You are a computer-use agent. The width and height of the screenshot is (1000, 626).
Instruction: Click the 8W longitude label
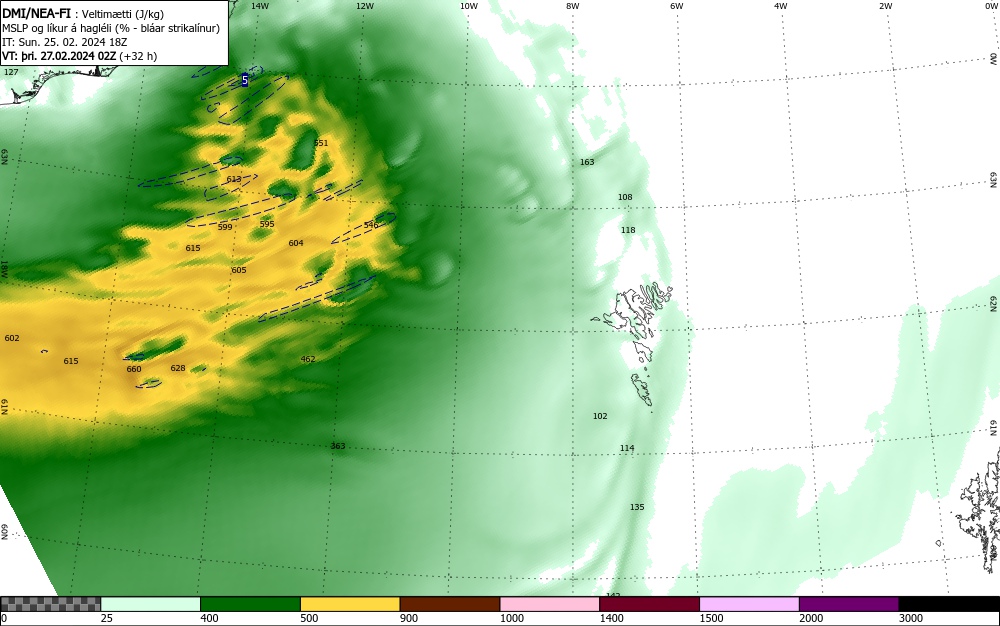click(x=573, y=6)
